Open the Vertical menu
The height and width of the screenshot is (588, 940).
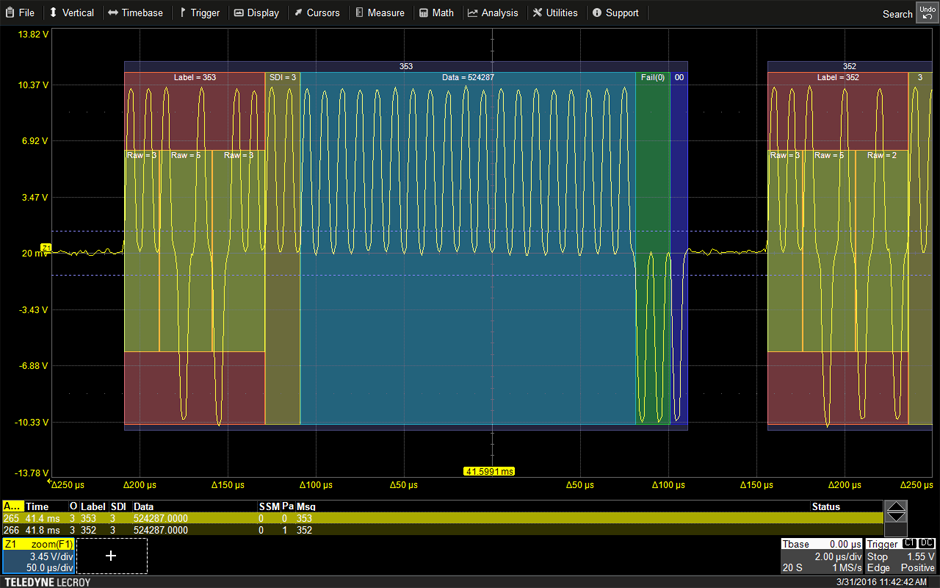pyautogui.click(x=71, y=13)
